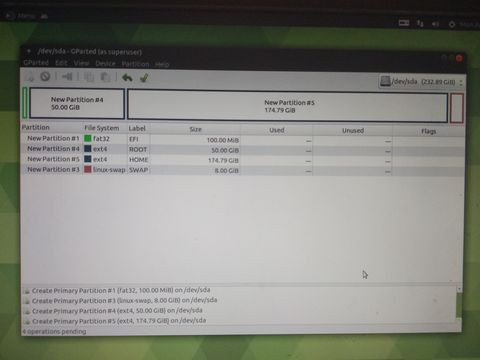
Task: Open the Partition menu
Action: [135, 64]
